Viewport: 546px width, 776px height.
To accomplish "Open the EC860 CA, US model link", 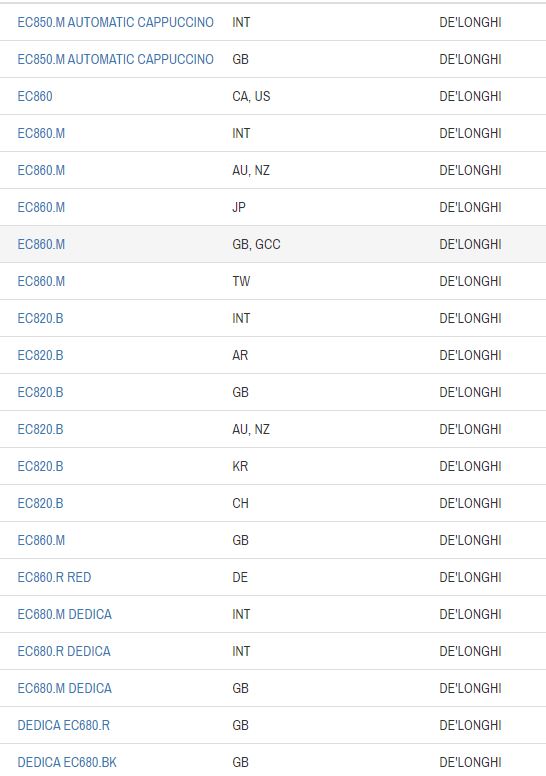I will (x=35, y=96).
